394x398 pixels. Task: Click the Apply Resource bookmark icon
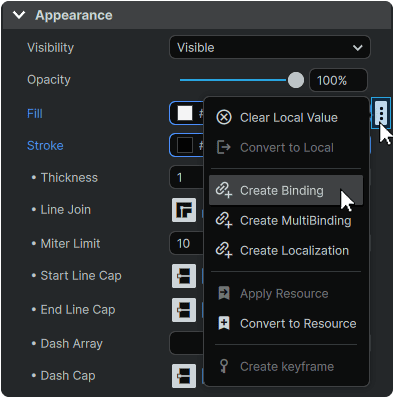coord(224,294)
